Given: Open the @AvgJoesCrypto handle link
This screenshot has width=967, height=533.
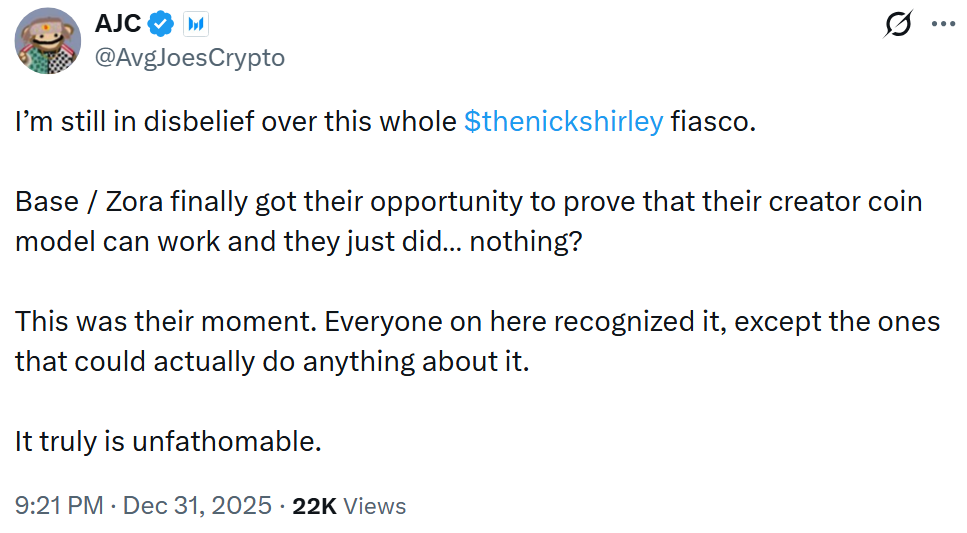Looking at the screenshot, I should (x=189, y=58).
